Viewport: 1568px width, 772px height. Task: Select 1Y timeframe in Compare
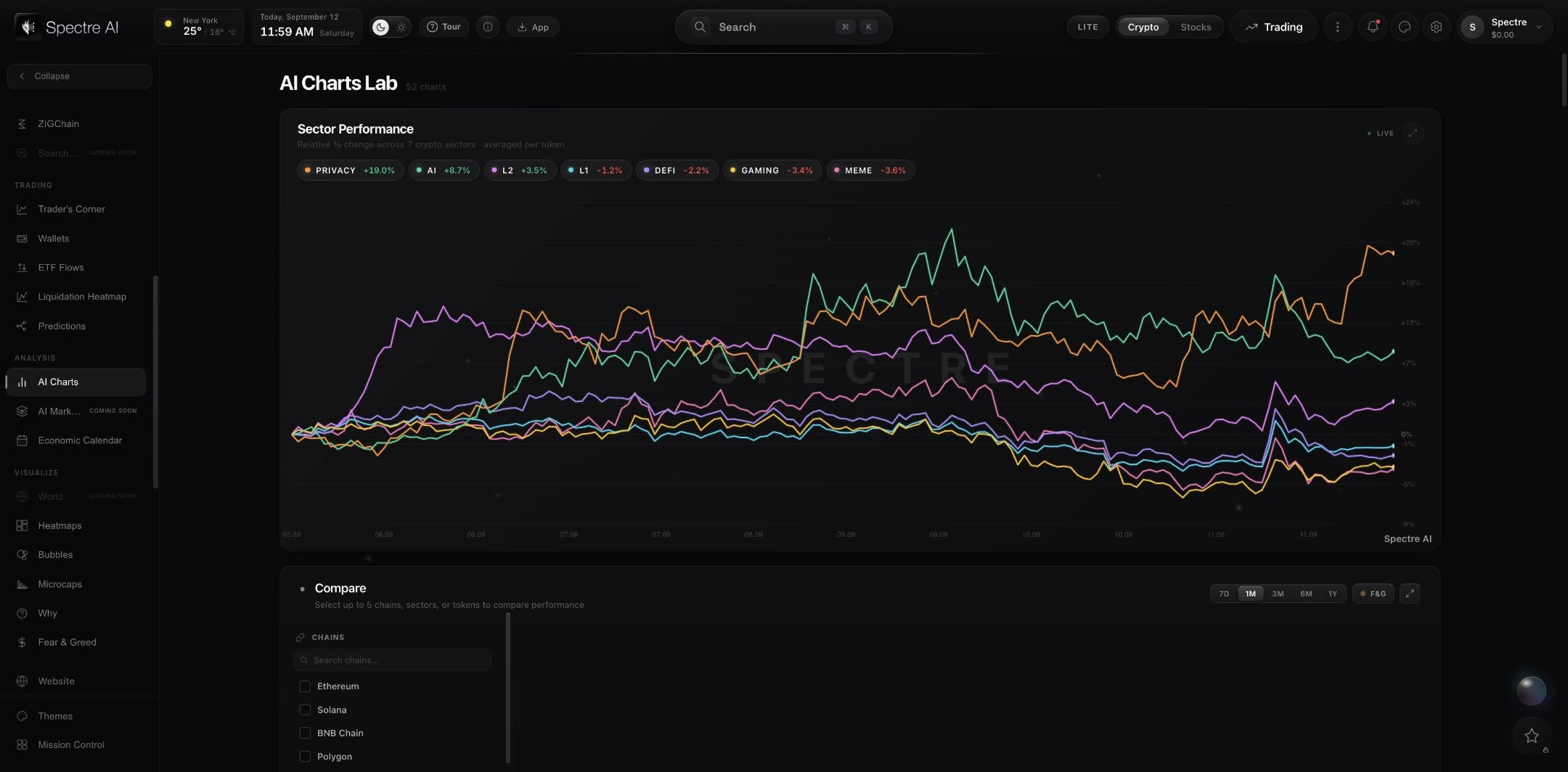[1333, 594]
